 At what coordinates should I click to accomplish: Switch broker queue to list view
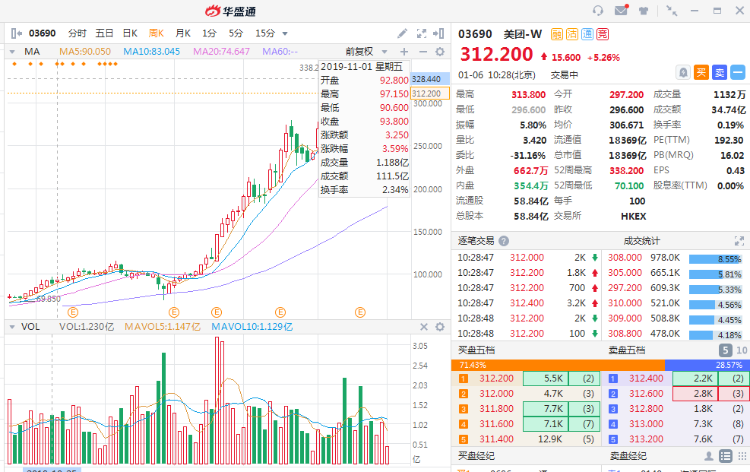click(725, 456)
